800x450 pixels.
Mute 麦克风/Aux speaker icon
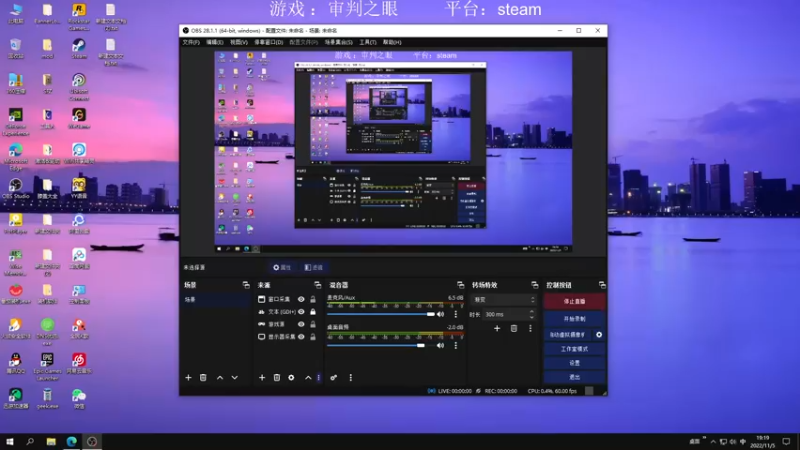(441, 314)
